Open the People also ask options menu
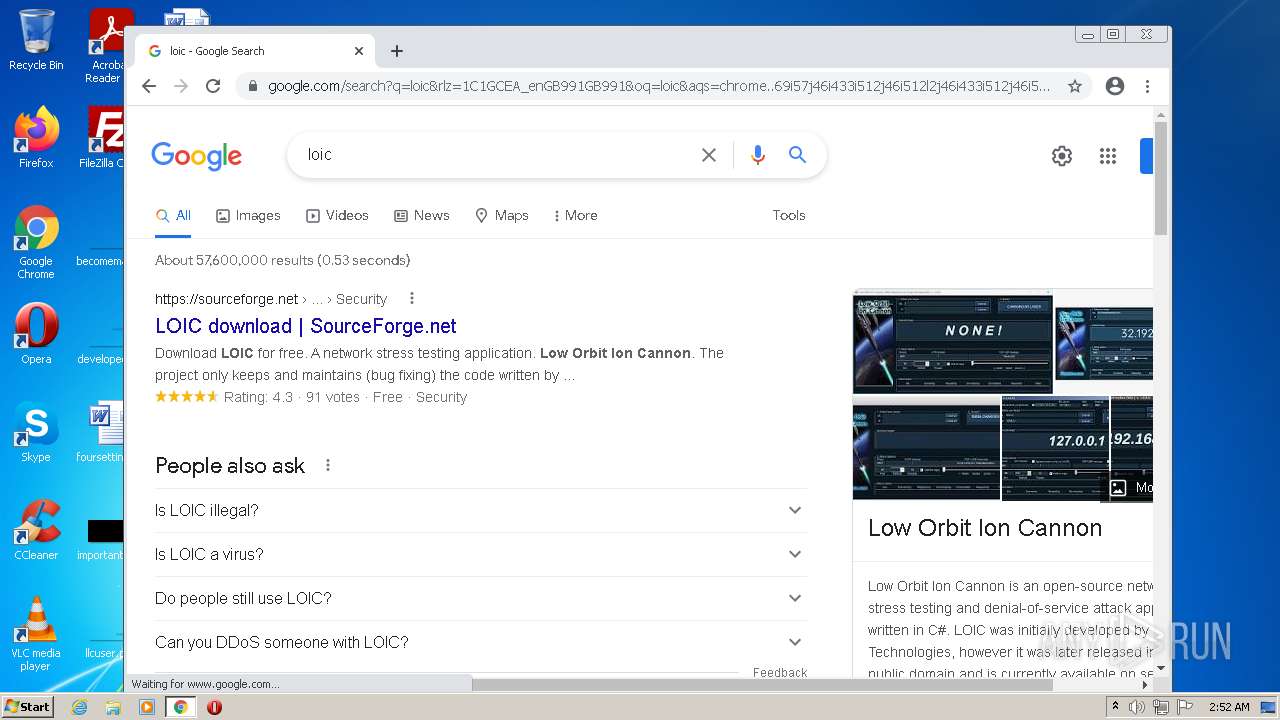The height and width of the screenshot is (720, 1280). tap(327, 465)
